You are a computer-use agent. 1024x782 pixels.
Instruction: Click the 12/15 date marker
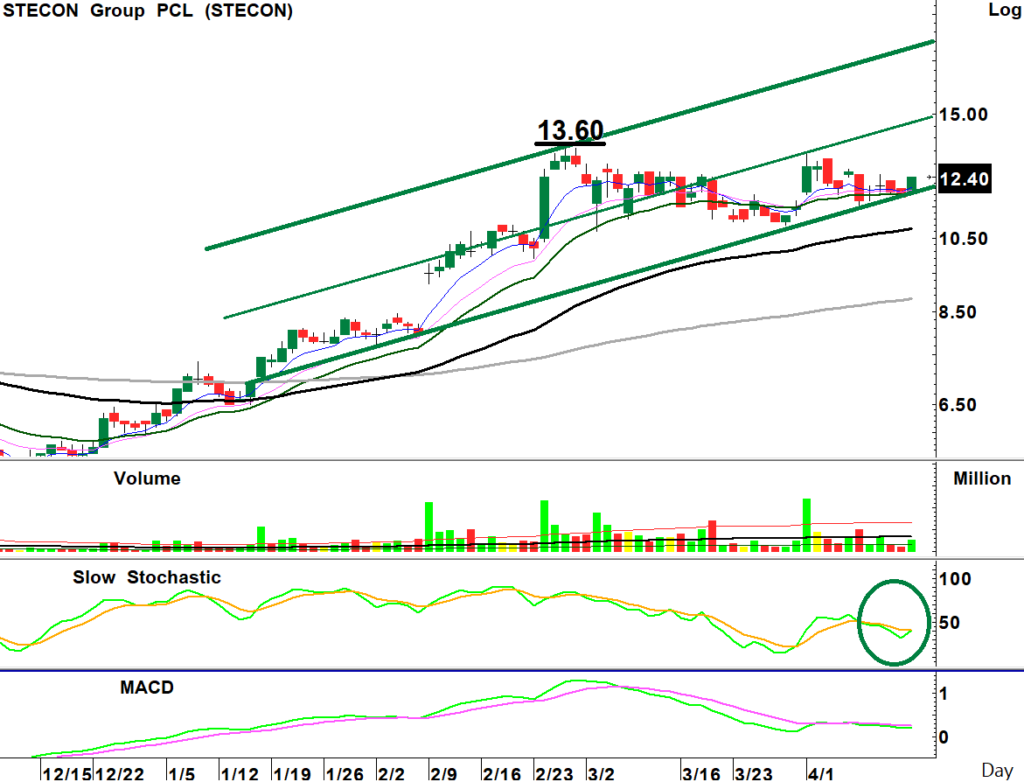65,774
